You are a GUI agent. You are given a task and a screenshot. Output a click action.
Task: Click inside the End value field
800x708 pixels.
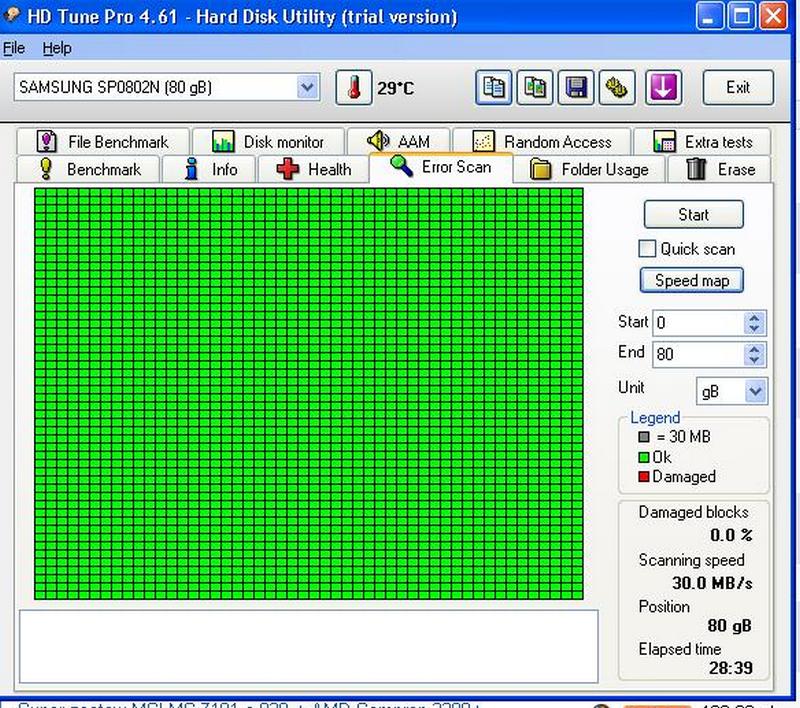(697, 354)
